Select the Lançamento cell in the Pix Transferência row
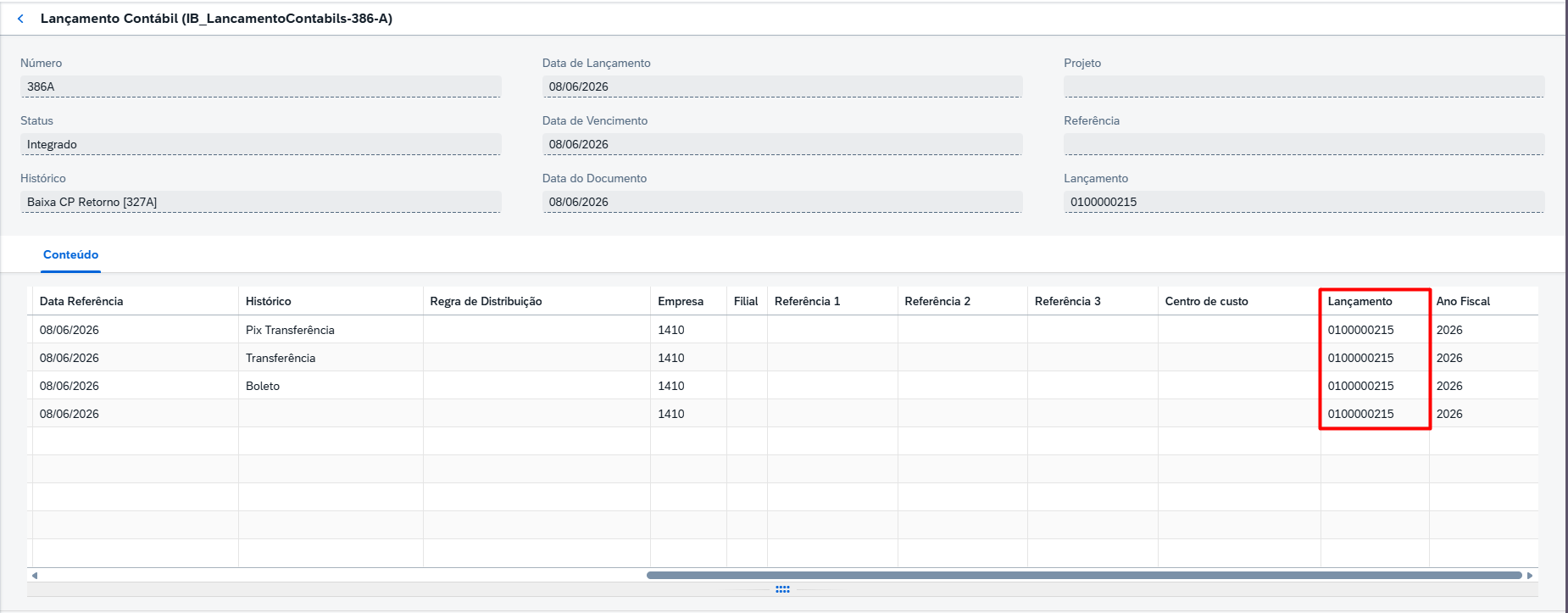The width and height of the screenshot is (1568, 613). pos(1375,330)
